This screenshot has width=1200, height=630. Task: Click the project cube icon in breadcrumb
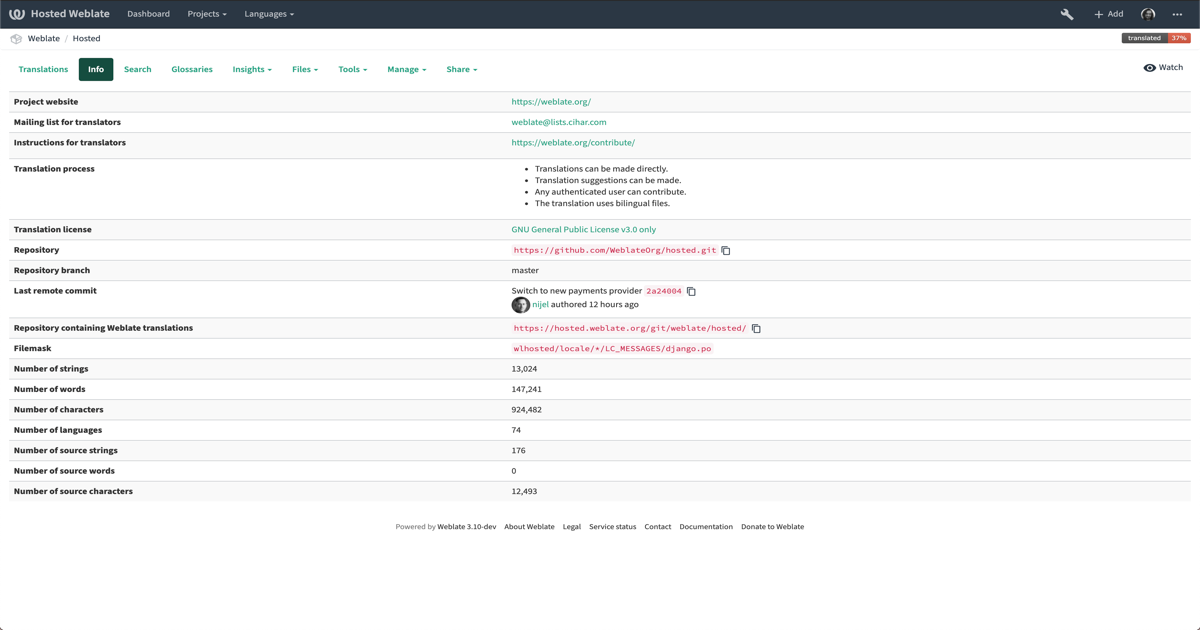pos(16,39)
